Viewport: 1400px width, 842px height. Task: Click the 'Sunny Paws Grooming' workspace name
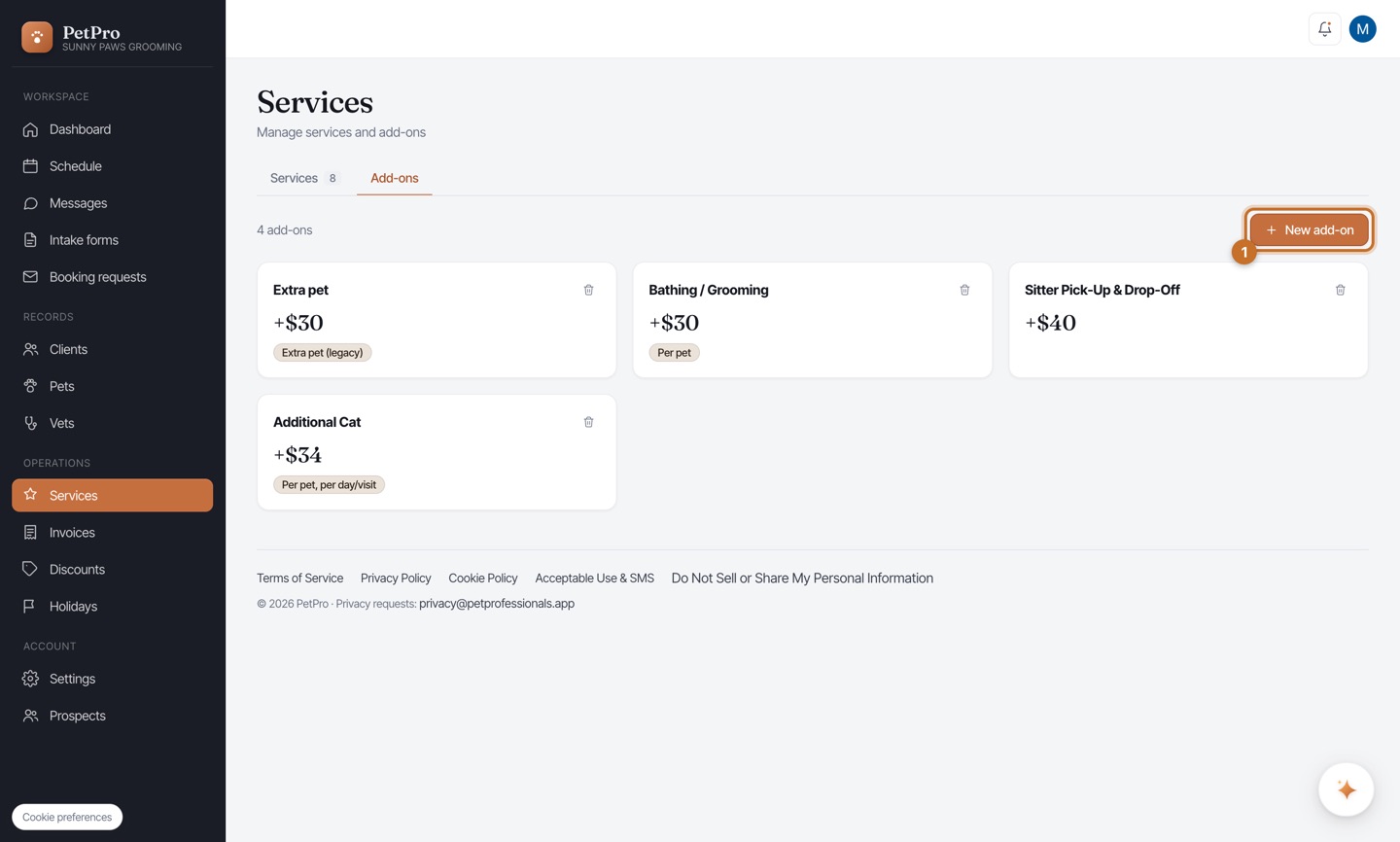pos(122,47)
